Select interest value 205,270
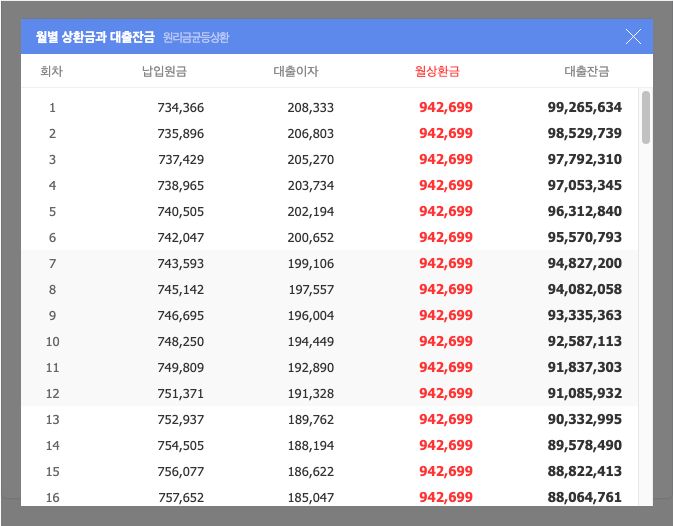This screenshot has height=526, width=673. [311, 160]
